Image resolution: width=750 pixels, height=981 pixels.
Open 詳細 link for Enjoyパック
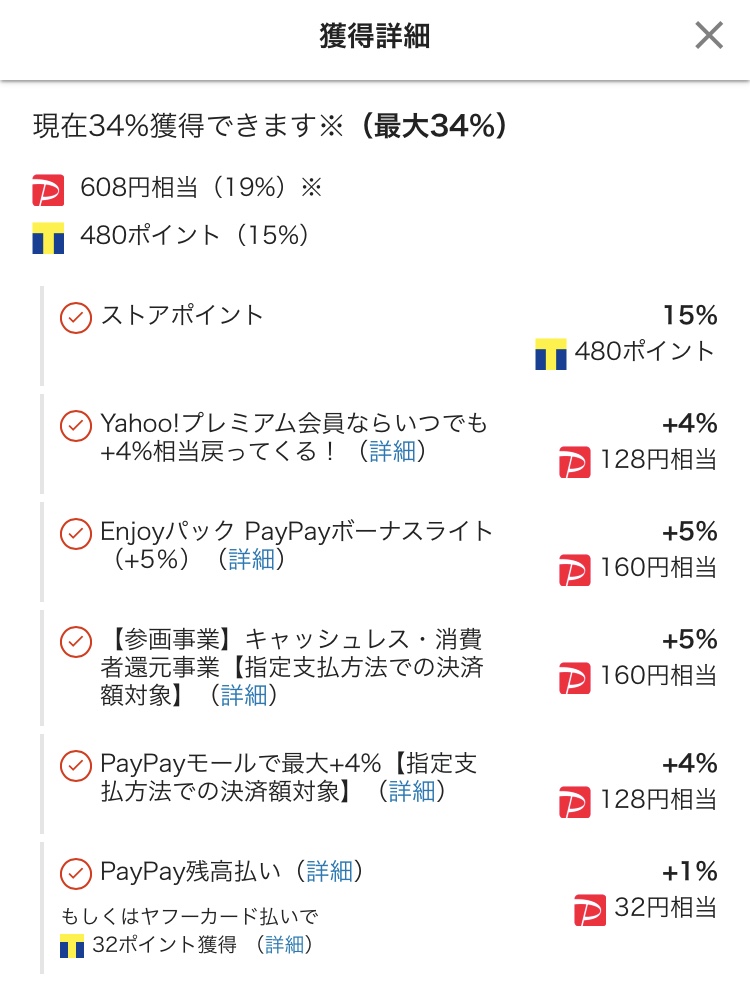[x=251, y=559]
